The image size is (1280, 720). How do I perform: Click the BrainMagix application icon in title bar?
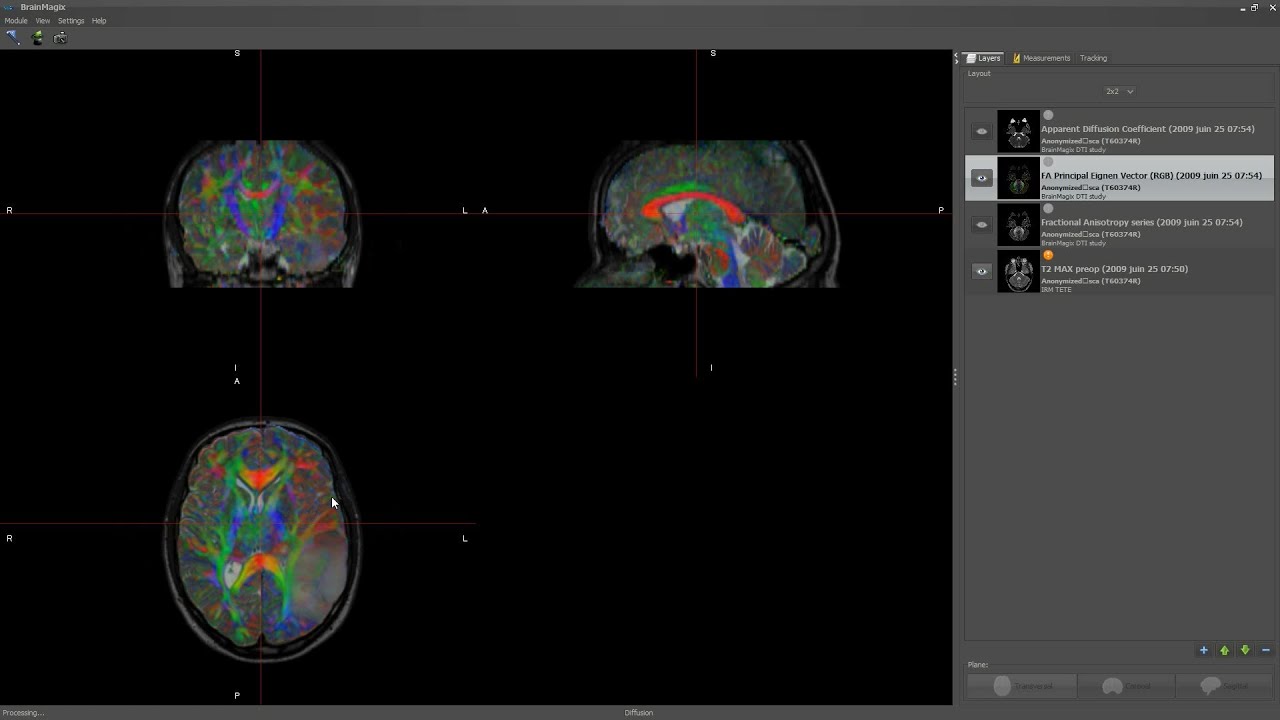9,7
